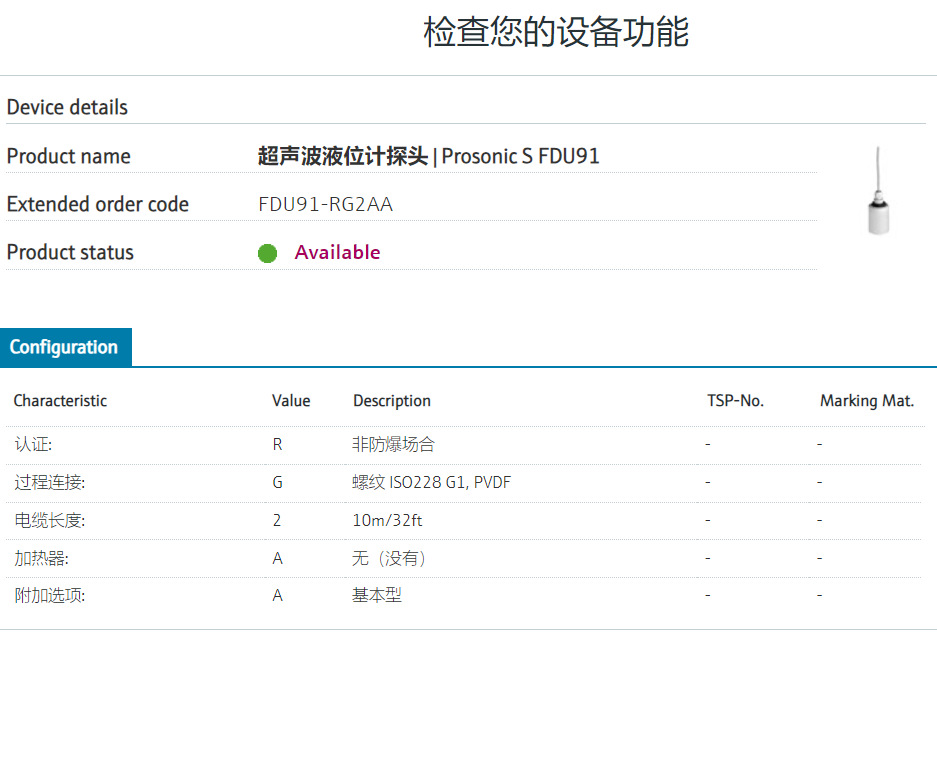
Task: Click the TSP-No. column header
Action: click(735, 401)
